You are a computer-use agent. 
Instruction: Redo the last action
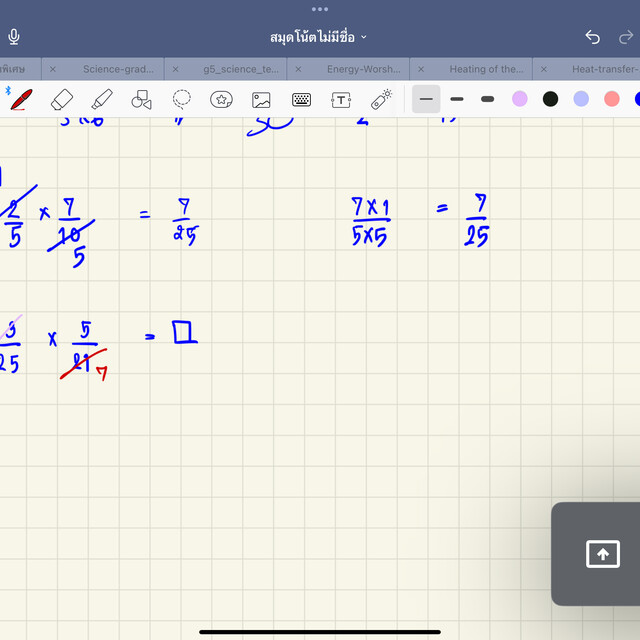626,38
